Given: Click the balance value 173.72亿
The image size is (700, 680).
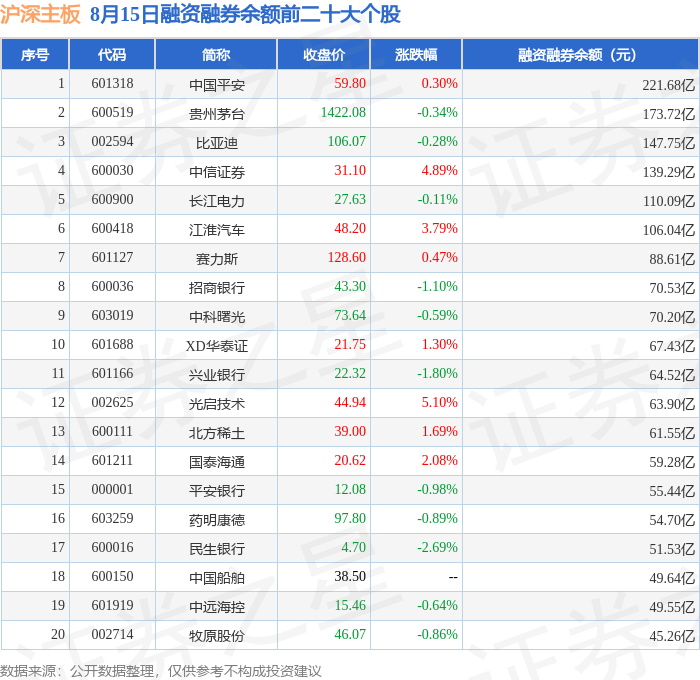Looking at the screenshot, I should point(669,114).
